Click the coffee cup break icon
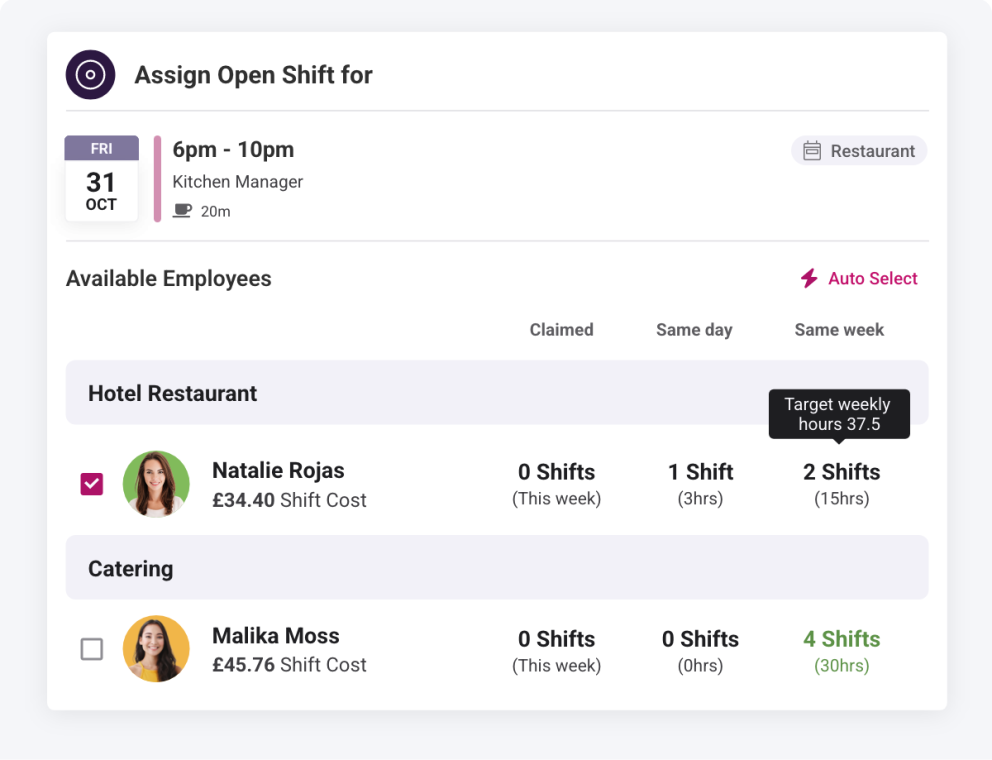This screenshot has height=760, width=992. (181, 210)
